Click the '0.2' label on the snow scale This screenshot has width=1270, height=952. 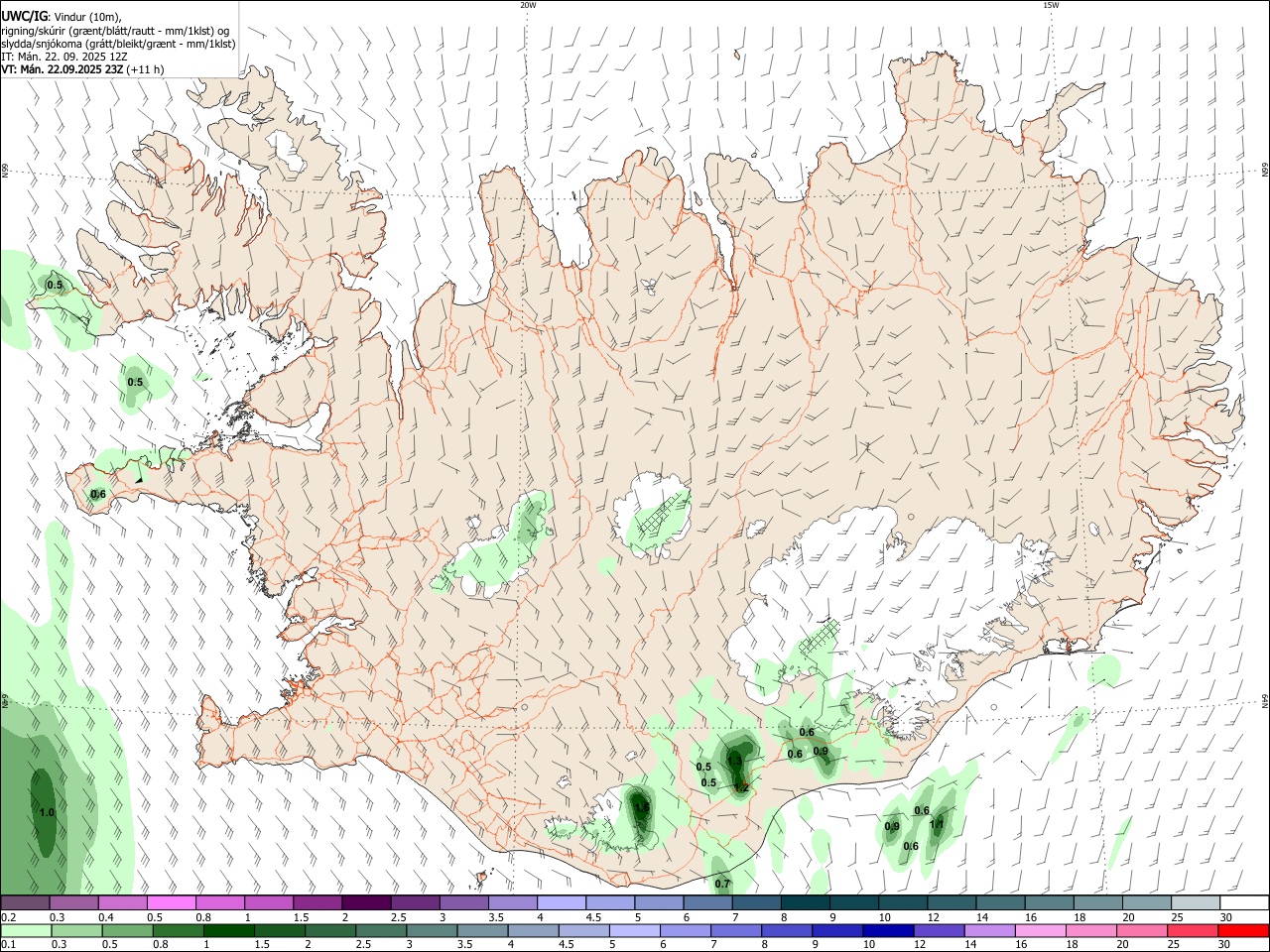(8, 916)
